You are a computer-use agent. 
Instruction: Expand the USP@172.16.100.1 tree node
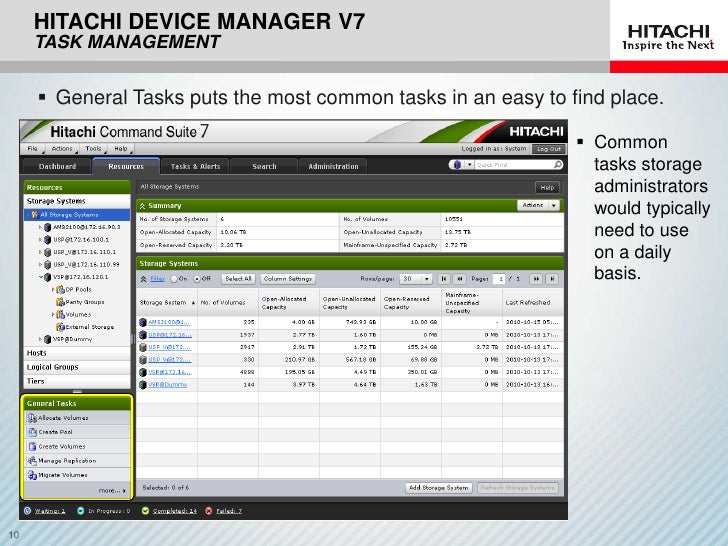[x=40, y=240]
